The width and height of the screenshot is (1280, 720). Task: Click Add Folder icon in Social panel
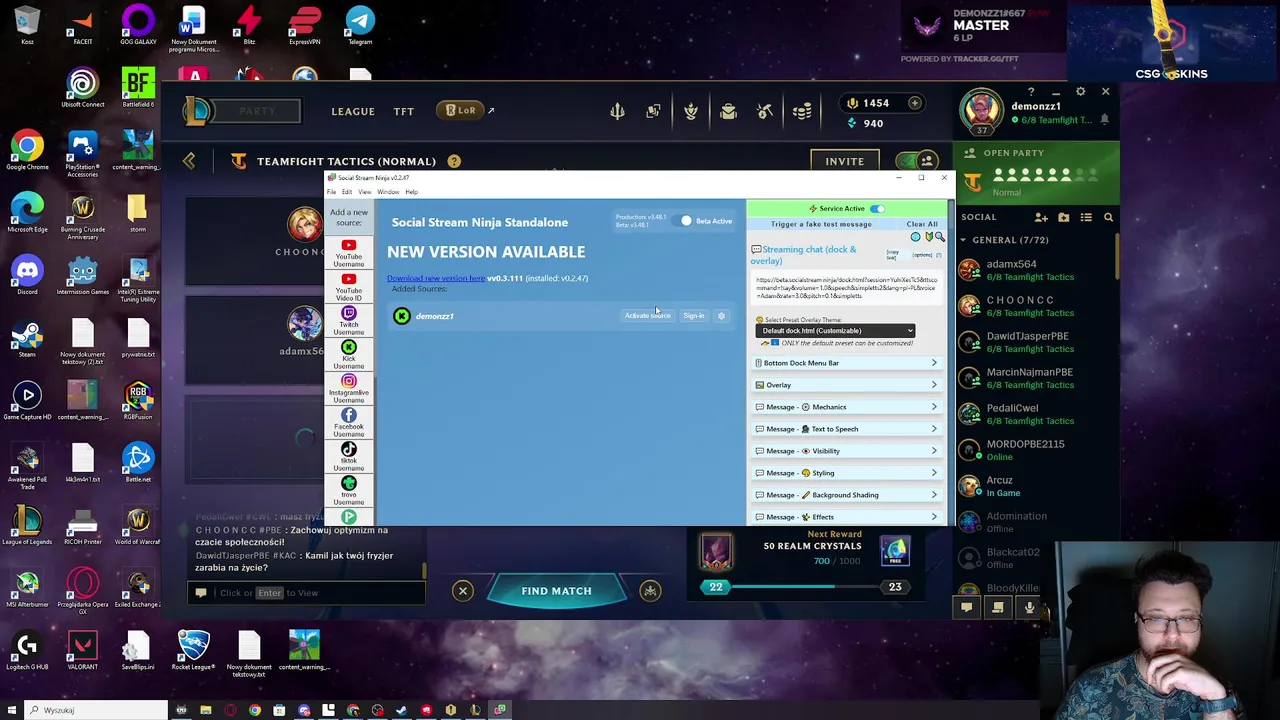point(1064,217)
